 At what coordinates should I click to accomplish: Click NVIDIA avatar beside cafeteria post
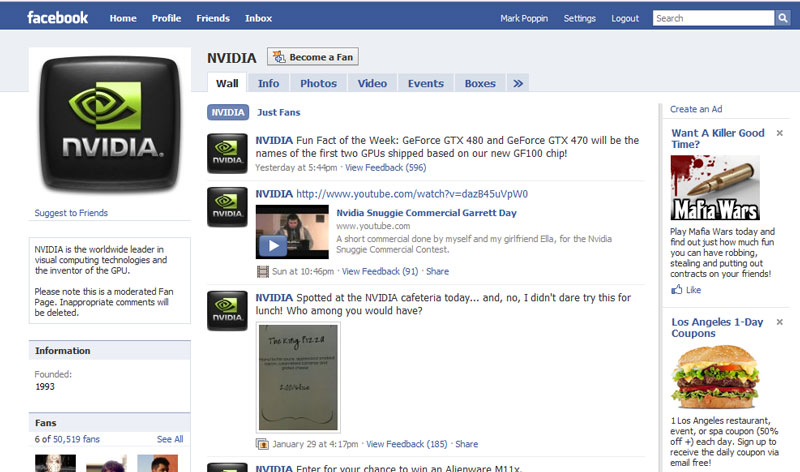coord(227,311)
